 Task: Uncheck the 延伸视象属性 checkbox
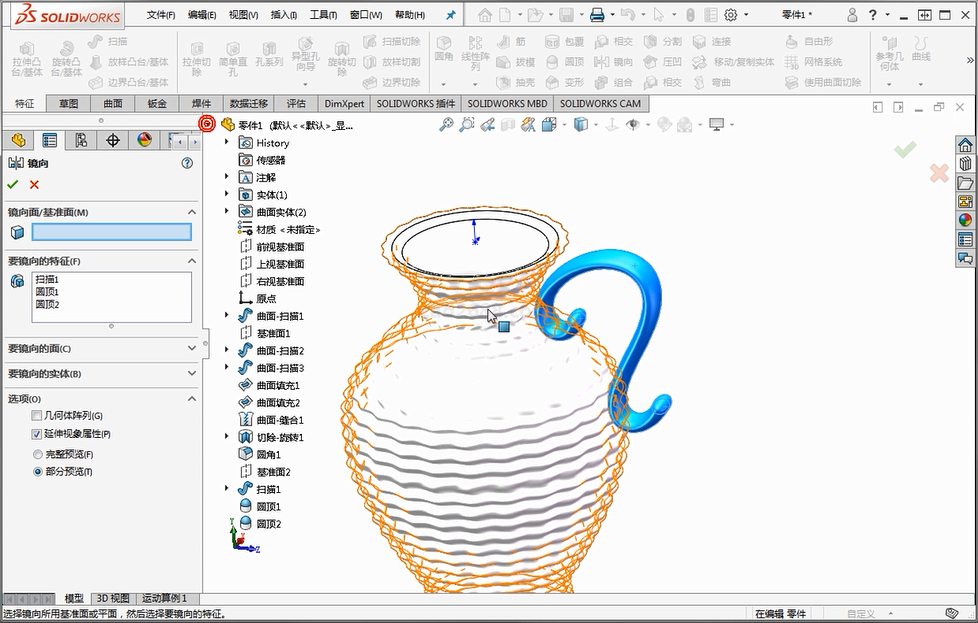click(x=37, y=434)
